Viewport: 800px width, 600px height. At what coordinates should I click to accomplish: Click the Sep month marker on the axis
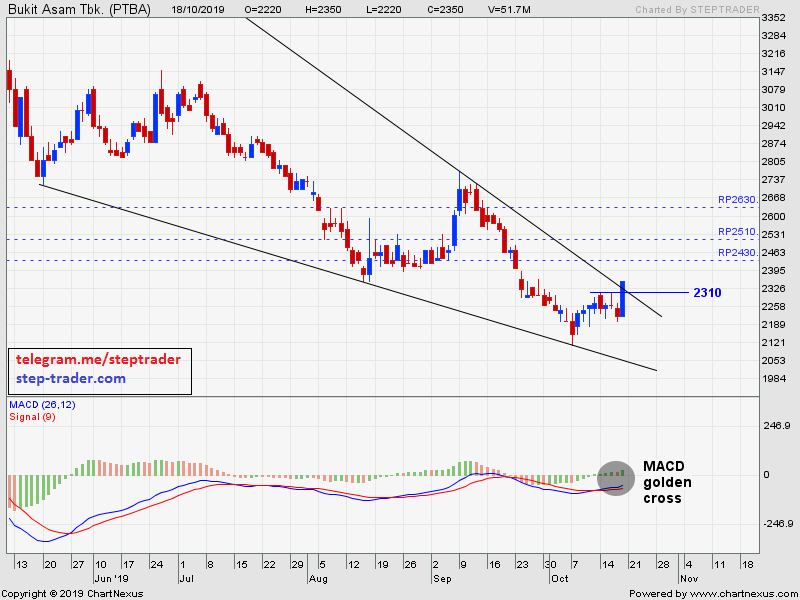pos(442,578)
